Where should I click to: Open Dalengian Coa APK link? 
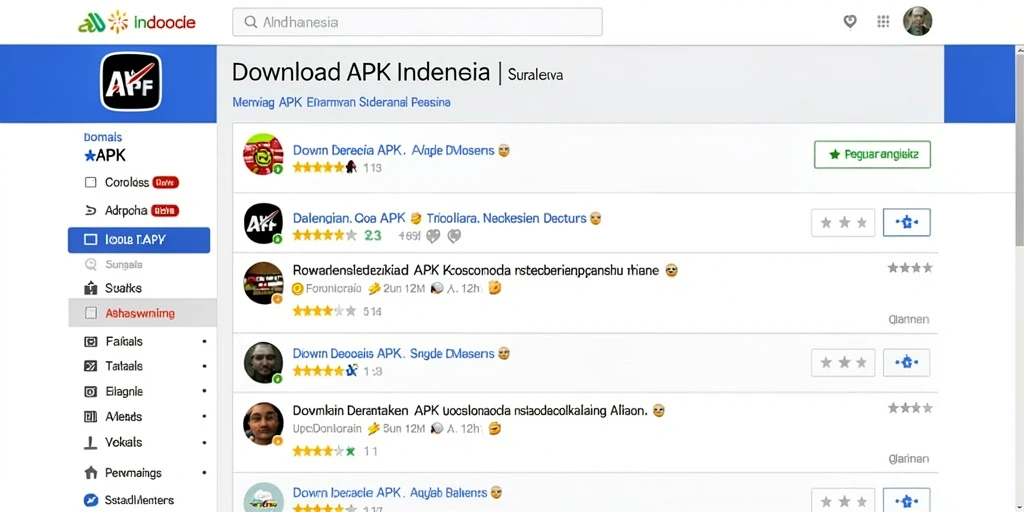point(349,218)
